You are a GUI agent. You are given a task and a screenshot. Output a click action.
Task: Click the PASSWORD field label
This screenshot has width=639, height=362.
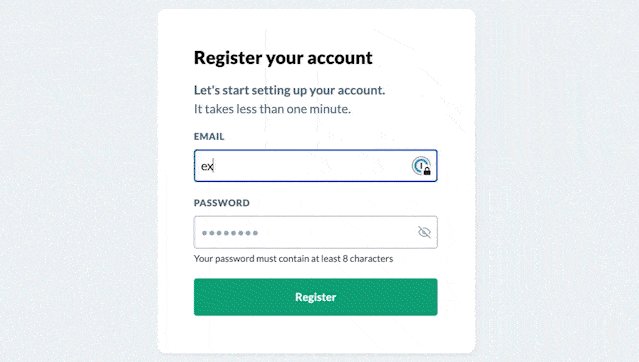click(222, 203)
